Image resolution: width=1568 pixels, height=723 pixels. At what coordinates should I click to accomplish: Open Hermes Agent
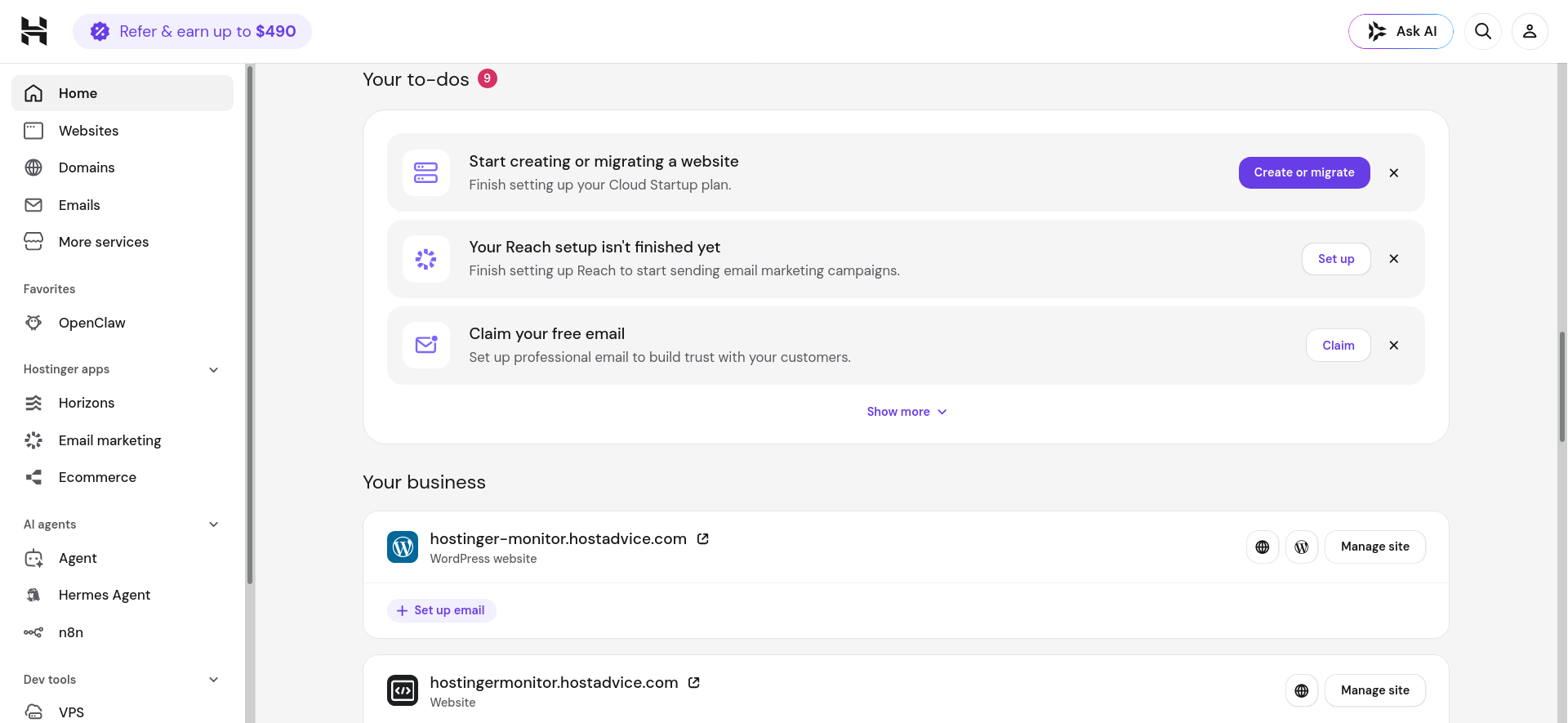pyautogui.click(x=122, y=595)
